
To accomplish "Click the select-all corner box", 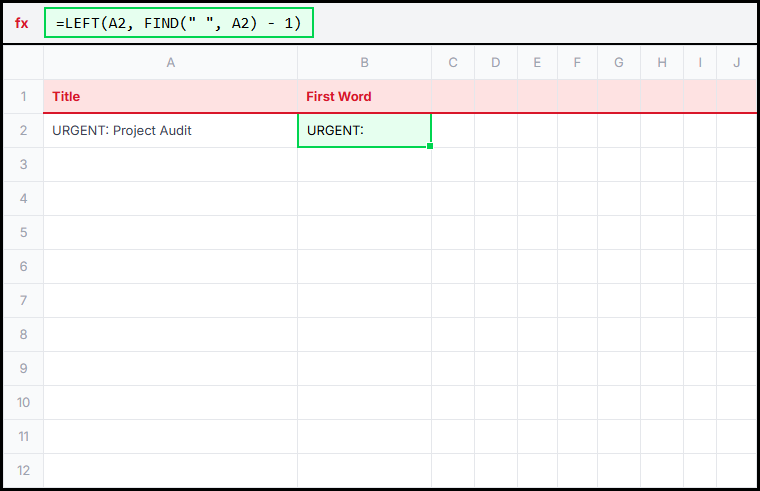I will point(23,63).
